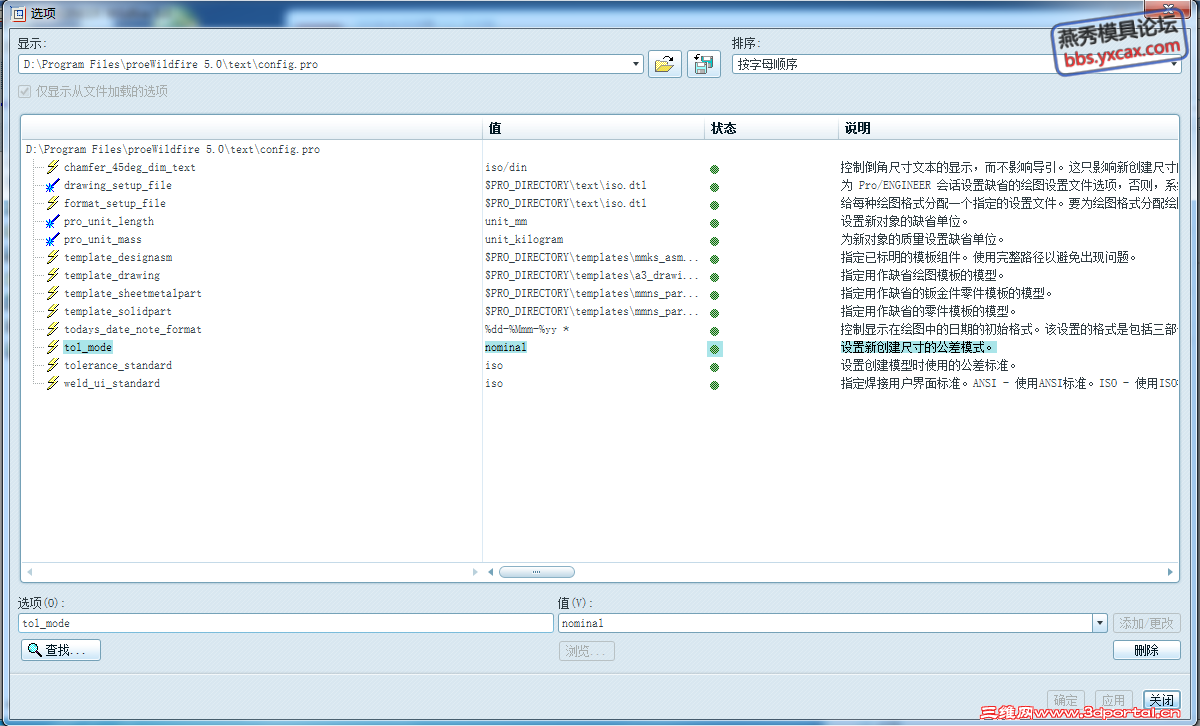Click lightning icon beside todays_date_note_format

tap(53, 329)
